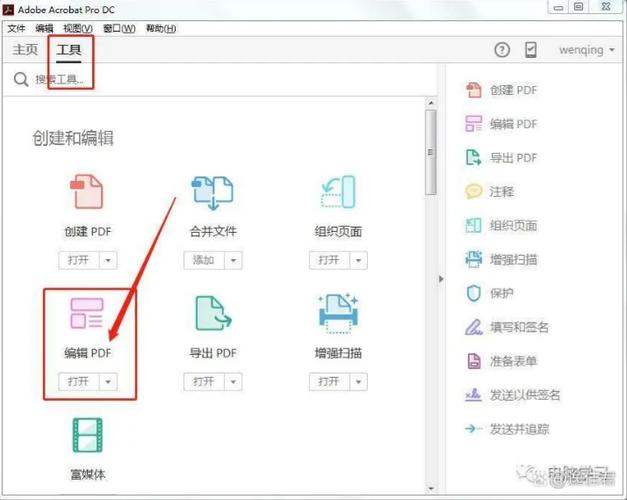Click the Adobe Acrobat title bar logo
Viewport: 627px width, 500px height.
coord(8,9)
